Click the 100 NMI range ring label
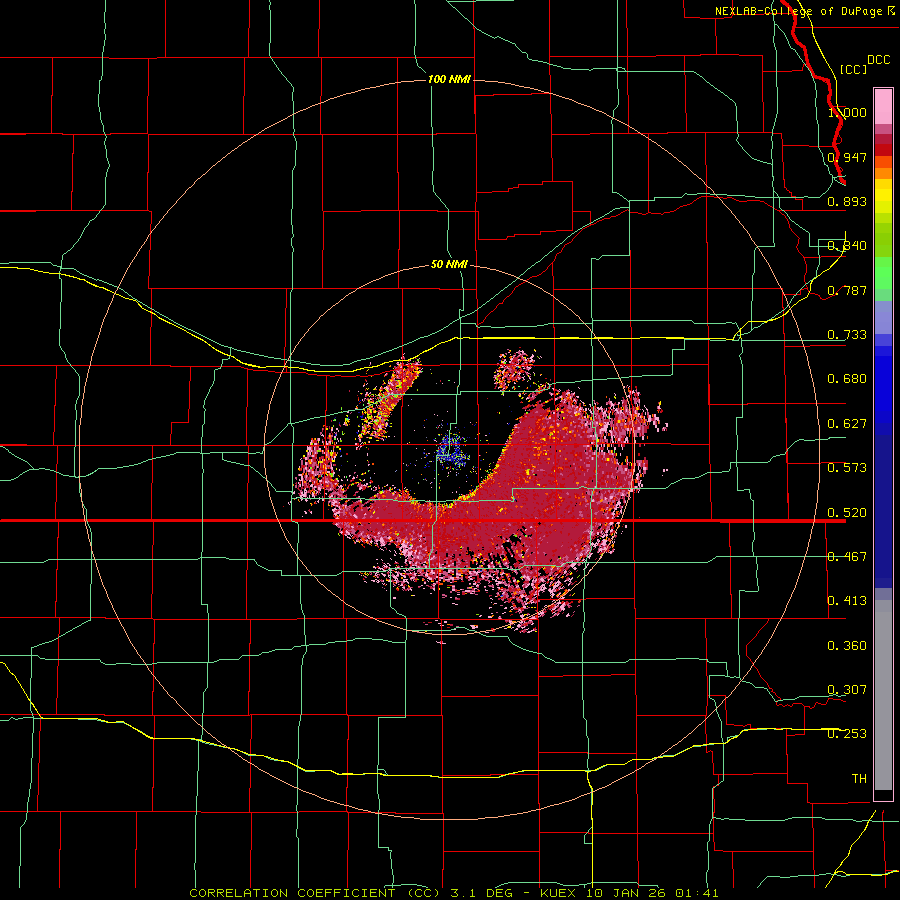This screenshot has width=900, height=900. tap(449, 79)
